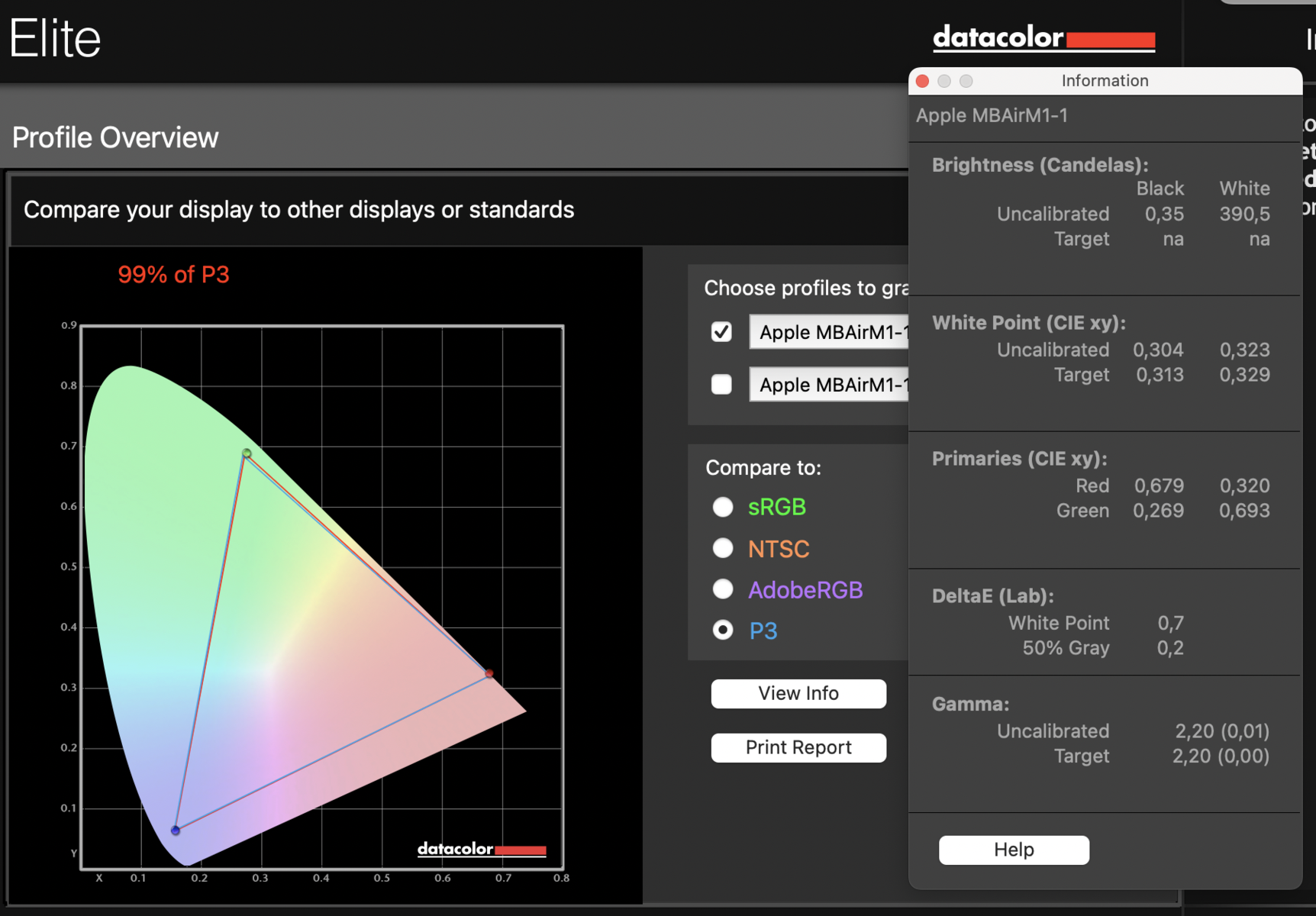Click the uncalibrated black brightness value '0,35'

pyautogui.click(x=1164, y=214)
